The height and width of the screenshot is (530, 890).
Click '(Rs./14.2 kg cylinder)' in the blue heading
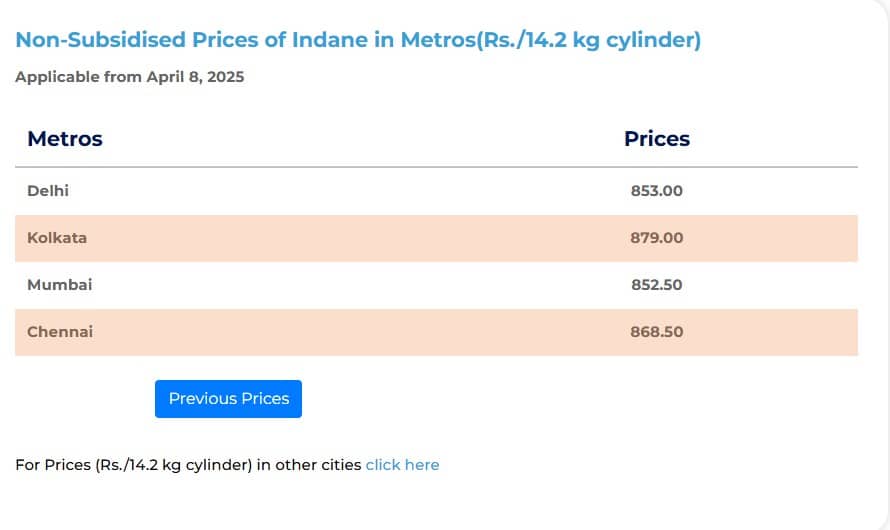pos(588,41)
